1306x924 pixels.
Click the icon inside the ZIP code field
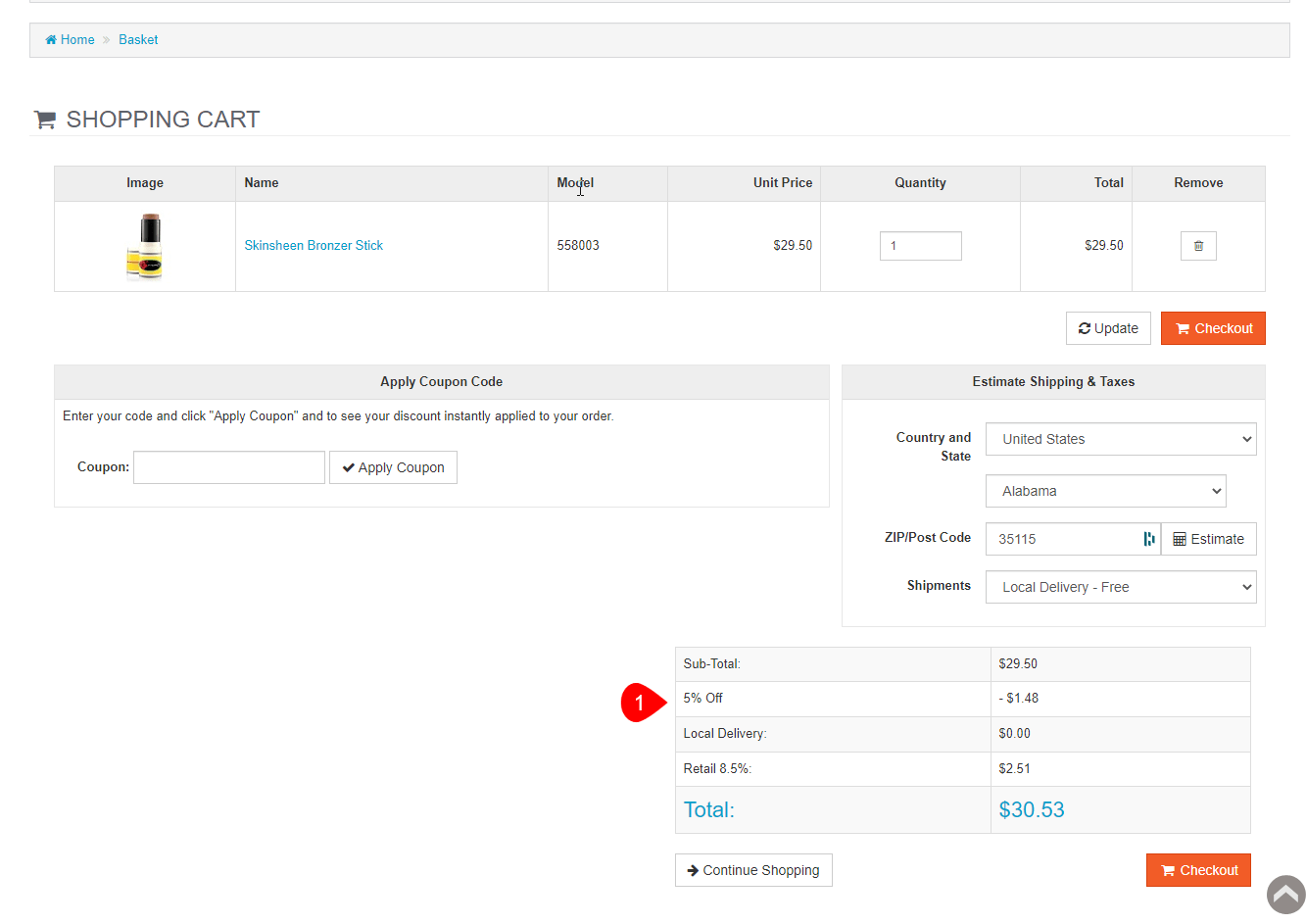1148,539
